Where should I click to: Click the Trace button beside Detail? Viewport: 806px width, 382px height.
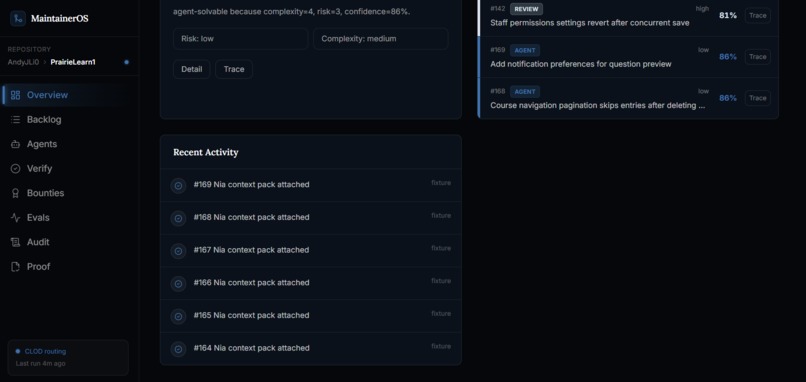[x=234, y=69]
